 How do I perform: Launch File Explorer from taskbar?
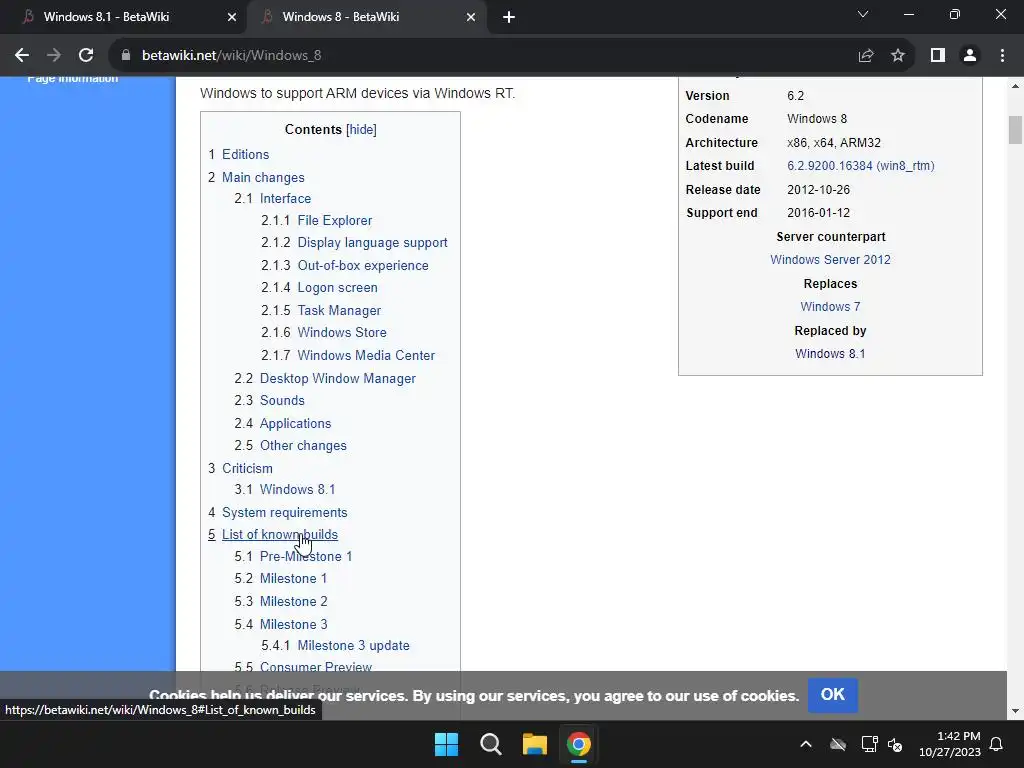pos(535,744)
